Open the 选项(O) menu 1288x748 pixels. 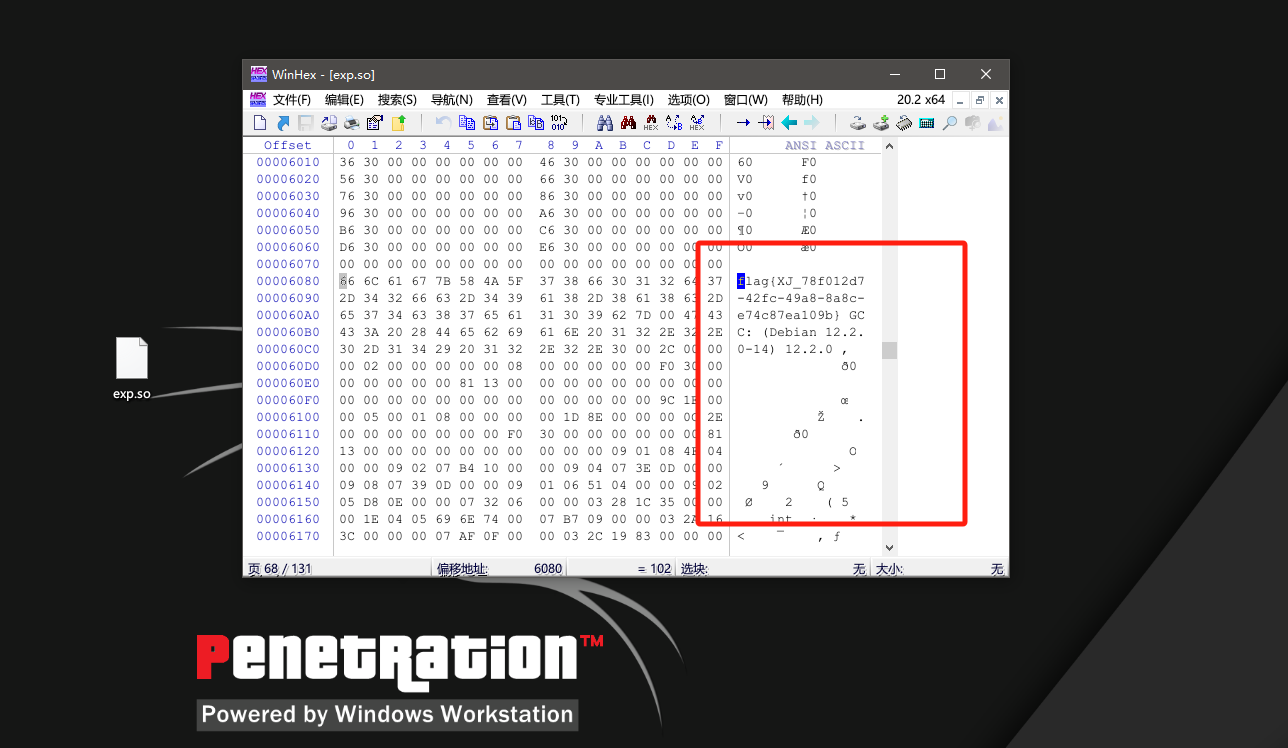[689, 100]
